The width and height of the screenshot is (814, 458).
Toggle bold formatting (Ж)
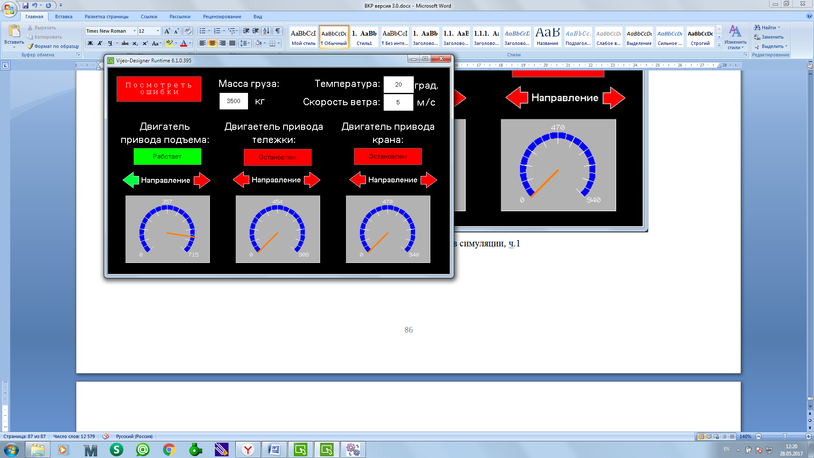(90, 44)
